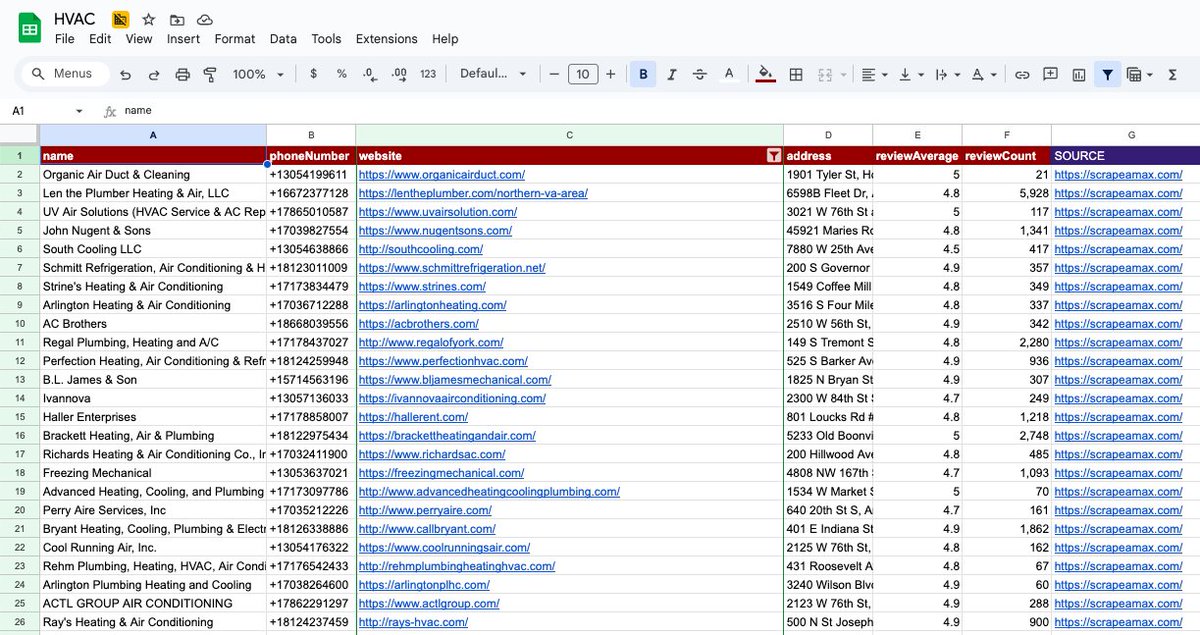
Task: Open the text color picker
Action: 729,74
